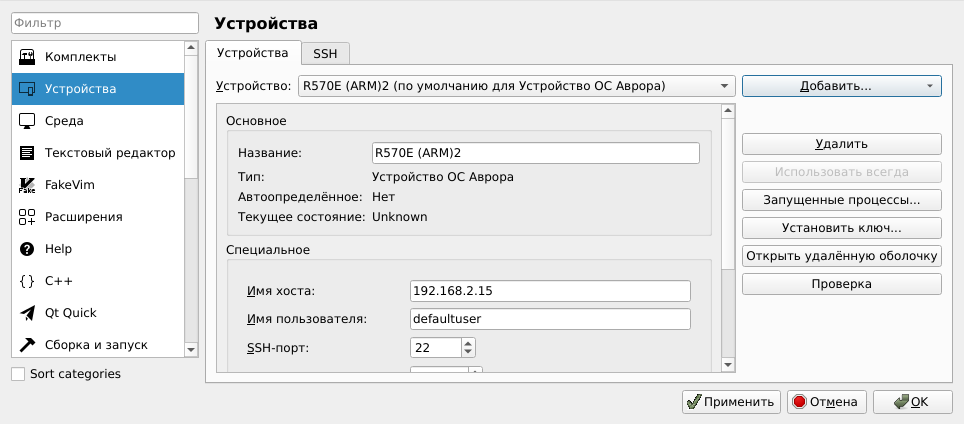Confirm with the OK button

(912, 402)
